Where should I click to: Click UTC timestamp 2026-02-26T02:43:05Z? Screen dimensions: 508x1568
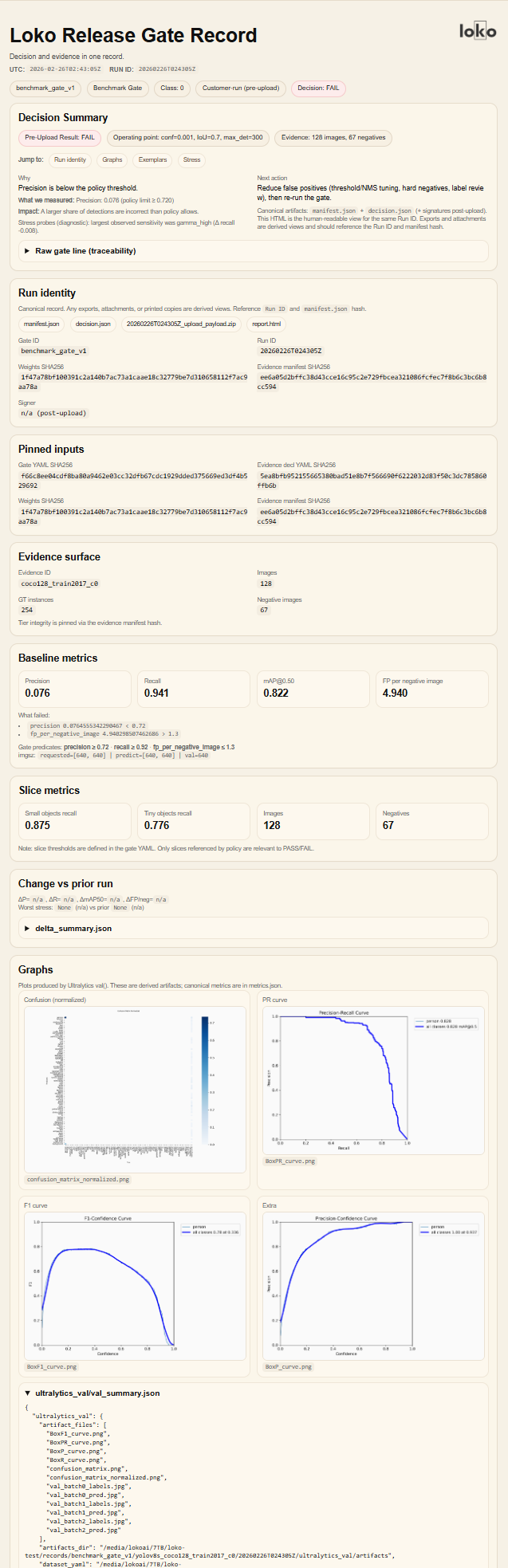tap(66, 69)
